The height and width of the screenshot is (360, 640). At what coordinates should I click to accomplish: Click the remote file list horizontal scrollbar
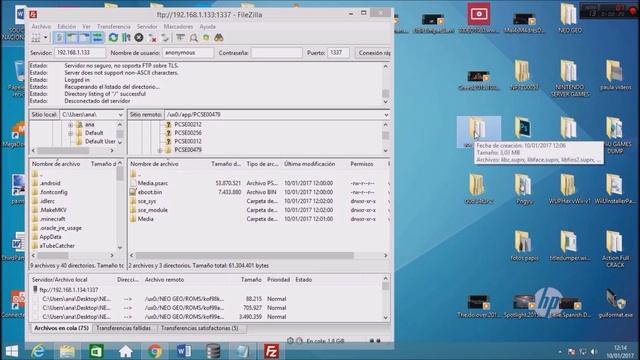245,255
